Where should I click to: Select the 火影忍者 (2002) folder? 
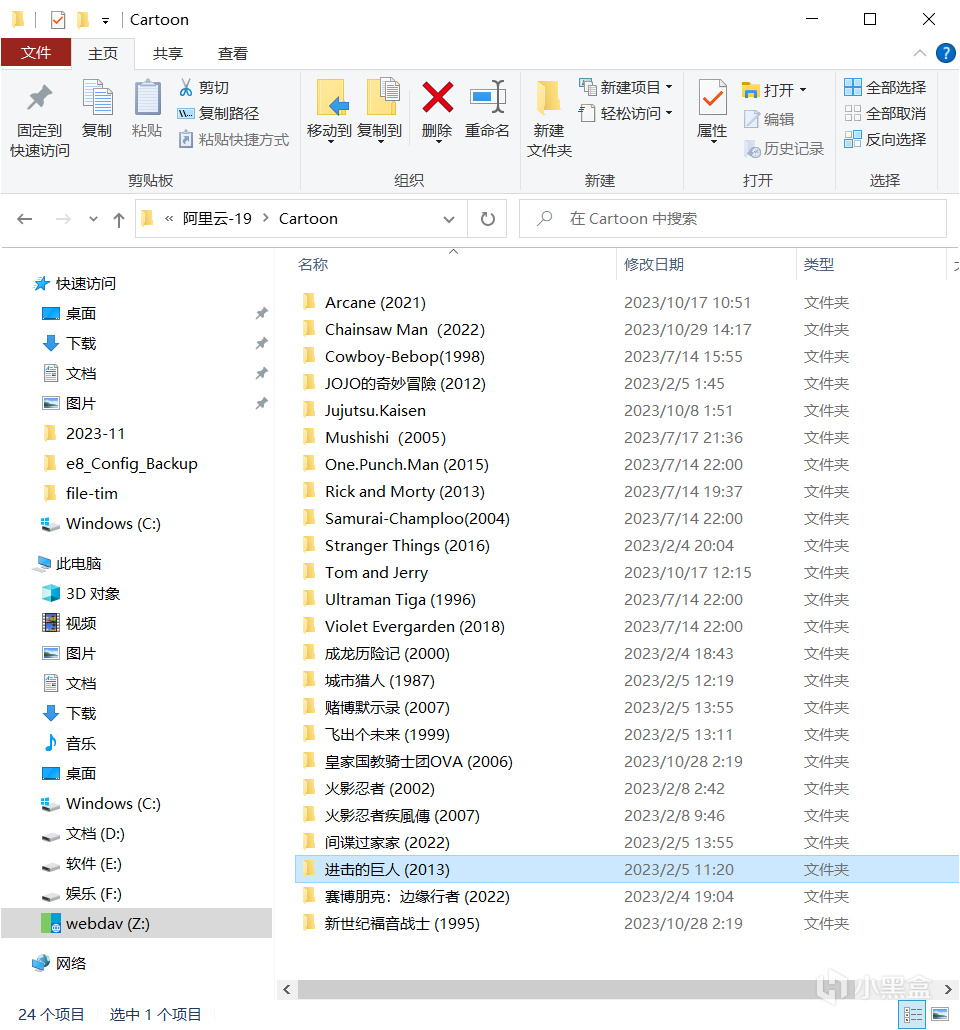[x=380, y=789]
